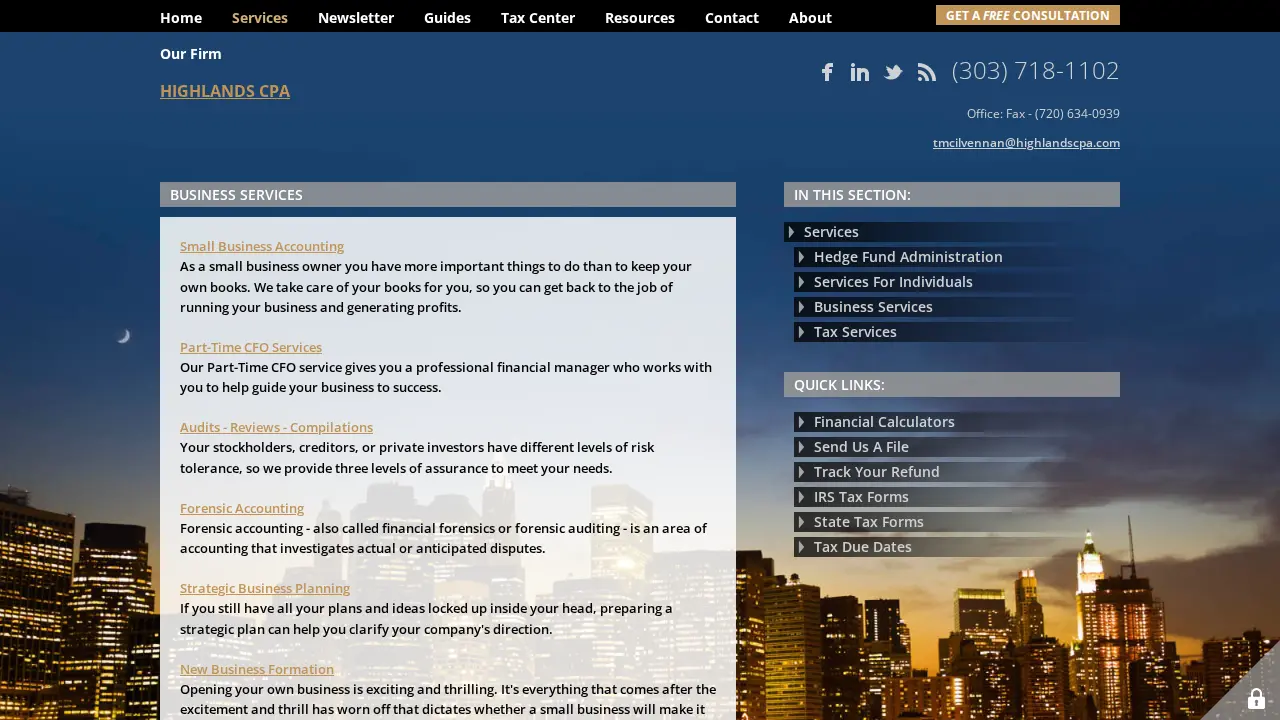
Task: Open Forensic Accounting link
Action: click(x=242, y=508)
